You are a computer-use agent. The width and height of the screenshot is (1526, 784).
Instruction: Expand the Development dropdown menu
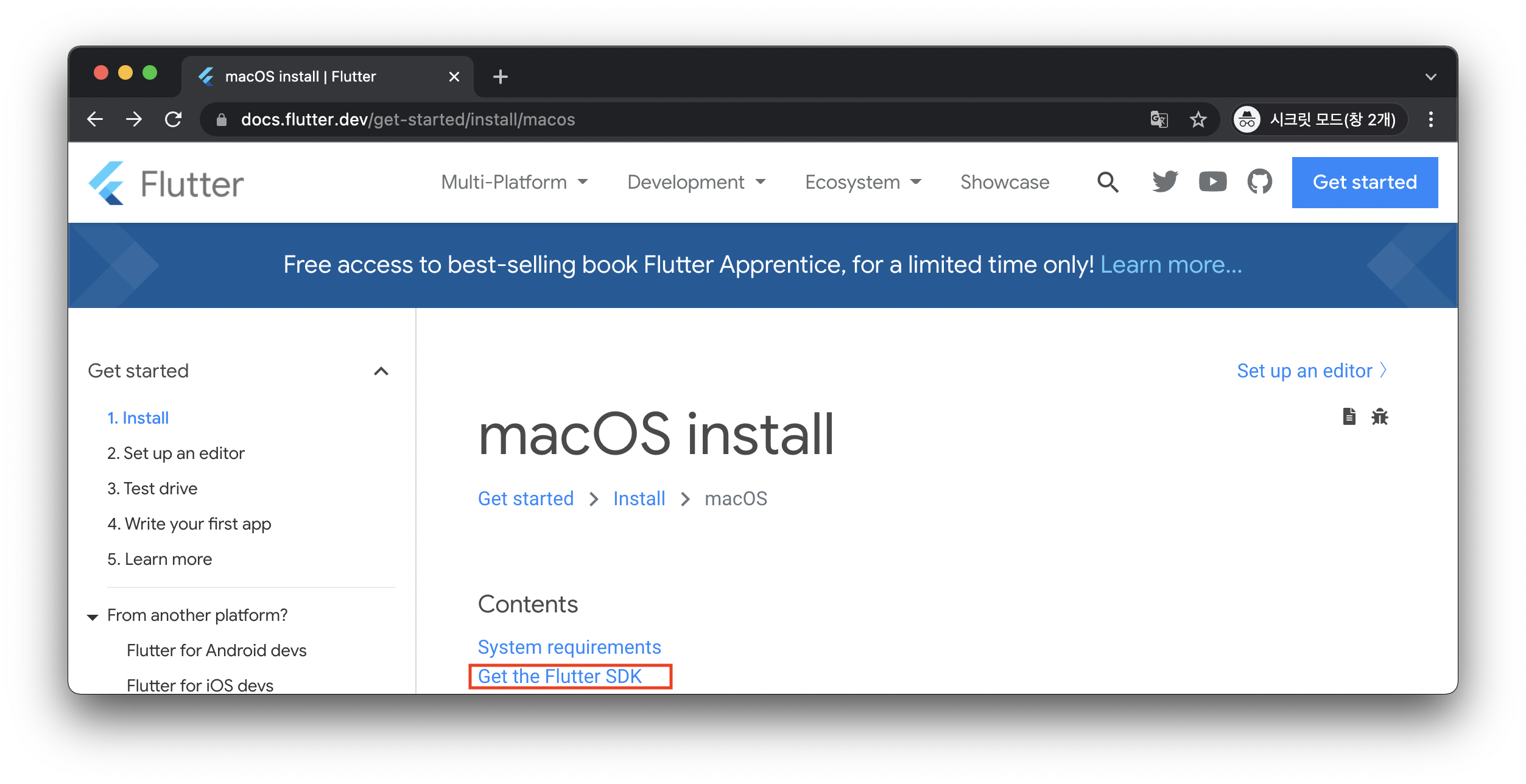pos(697,182)
